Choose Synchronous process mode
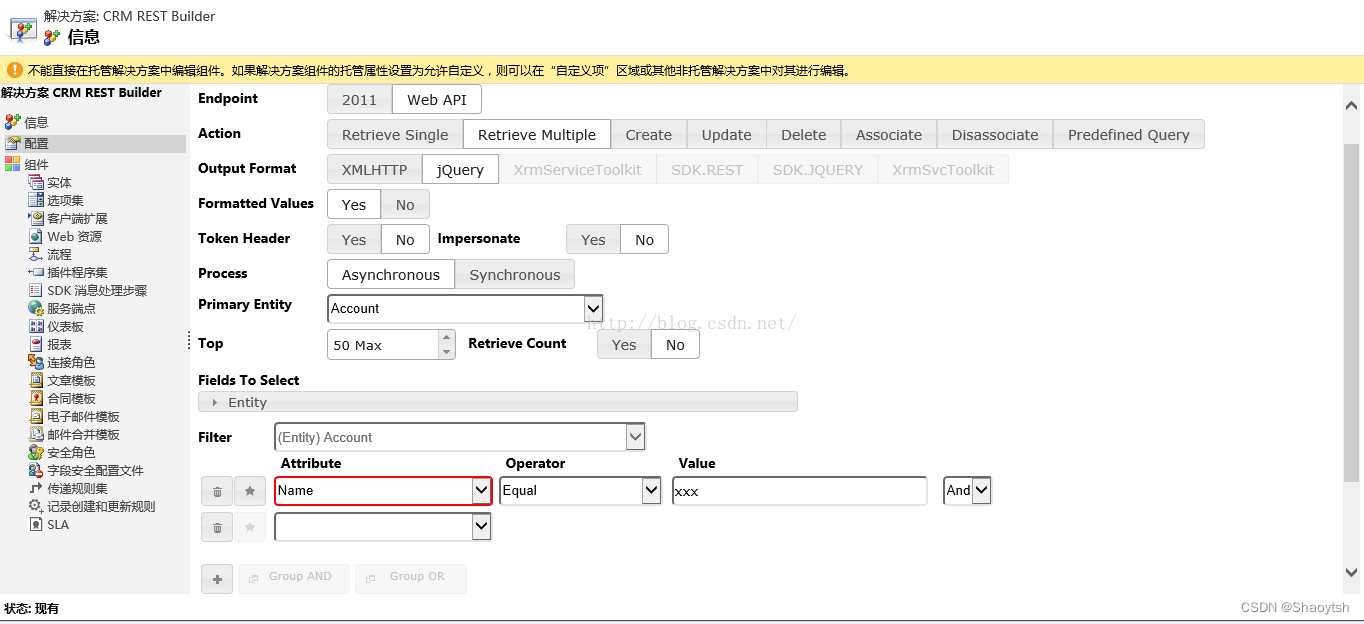This screenshot has height=624, width=1364. coord(515,274)
